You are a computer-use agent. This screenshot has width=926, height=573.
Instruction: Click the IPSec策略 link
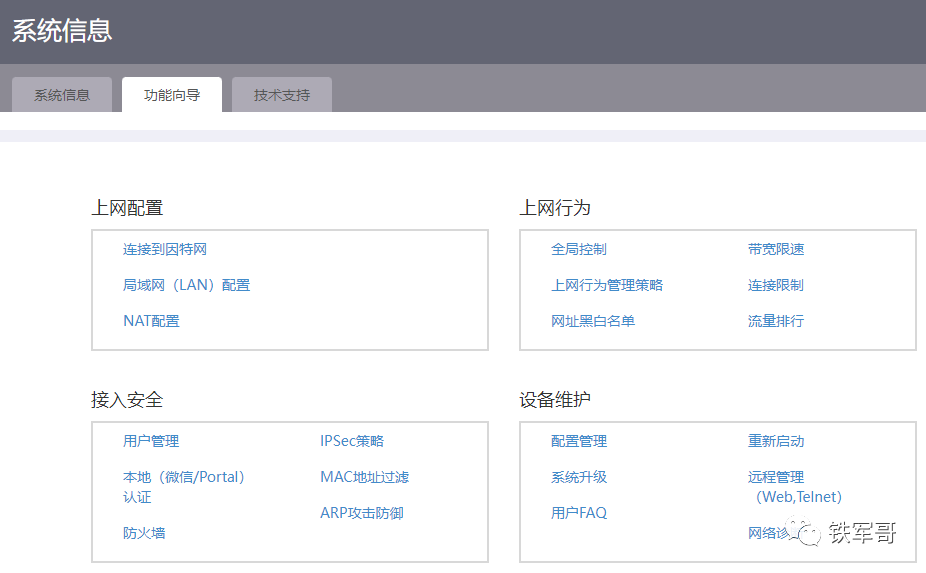point(352,441)
